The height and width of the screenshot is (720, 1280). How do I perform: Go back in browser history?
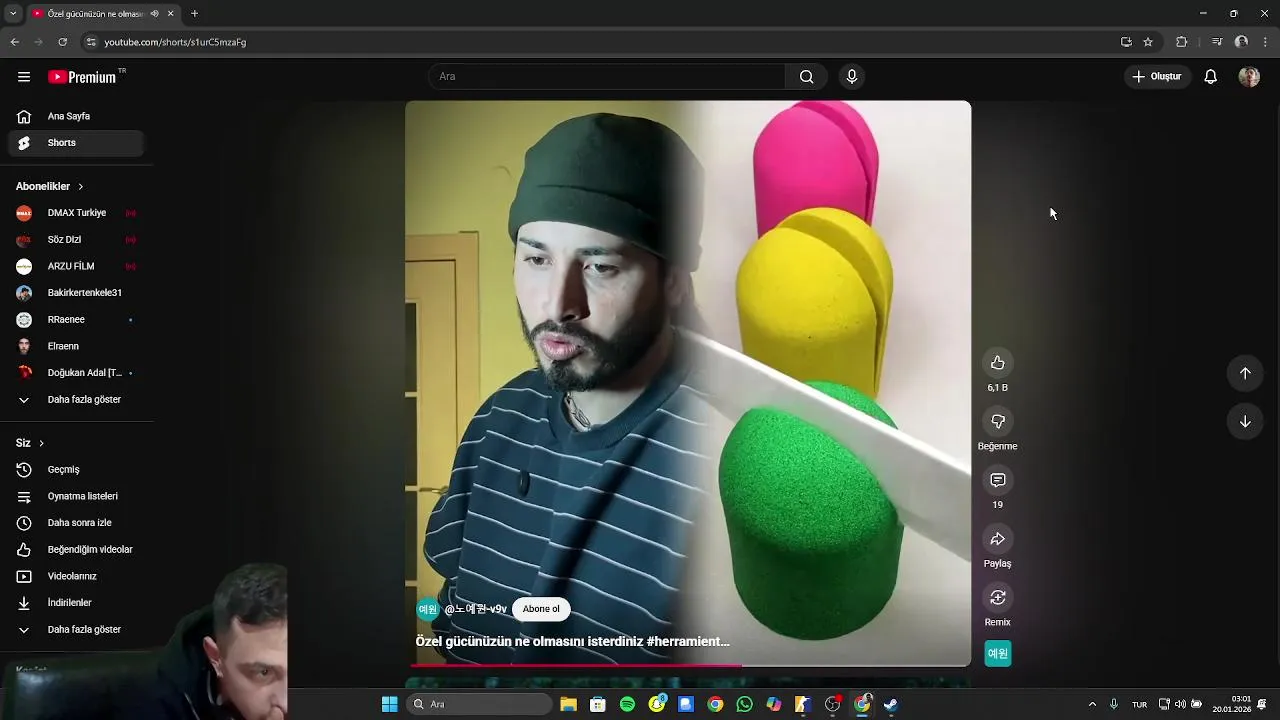point(14,42)
